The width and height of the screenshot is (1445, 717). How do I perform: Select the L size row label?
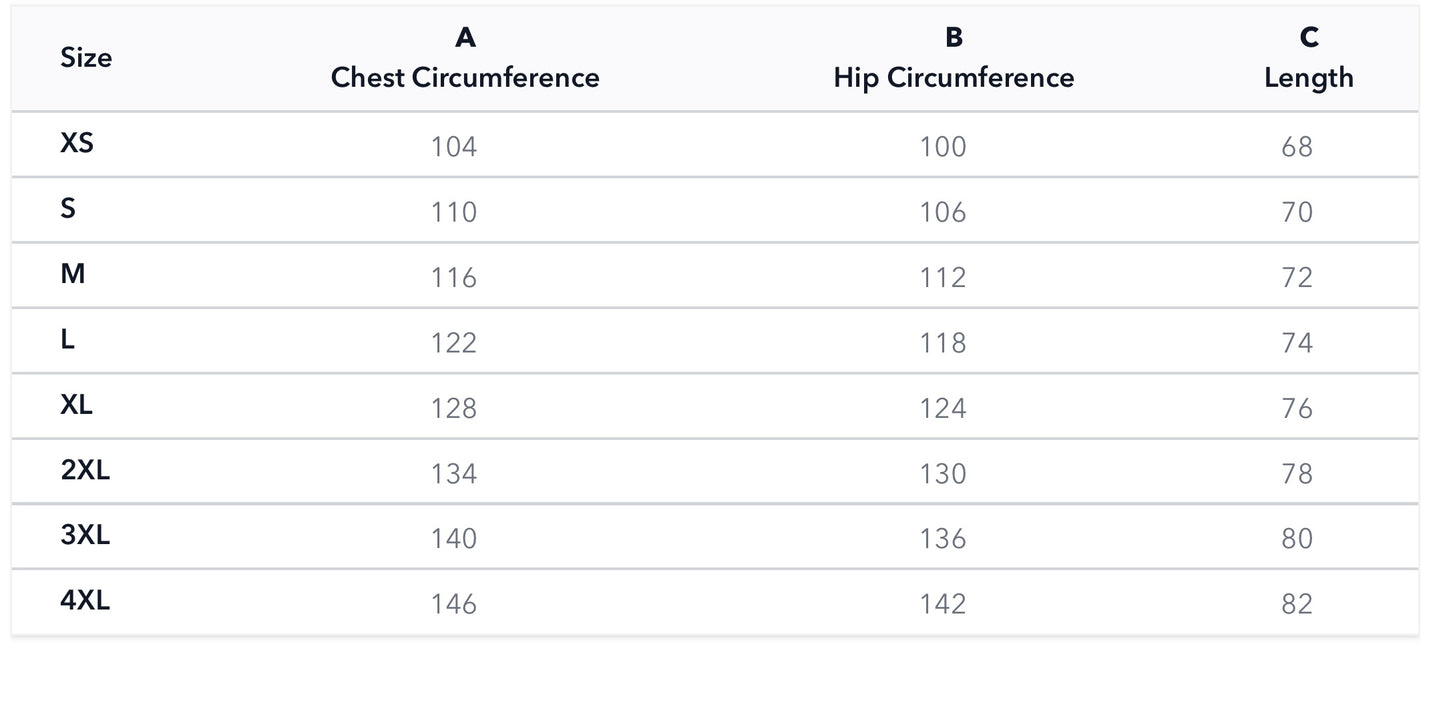point(67,340)
